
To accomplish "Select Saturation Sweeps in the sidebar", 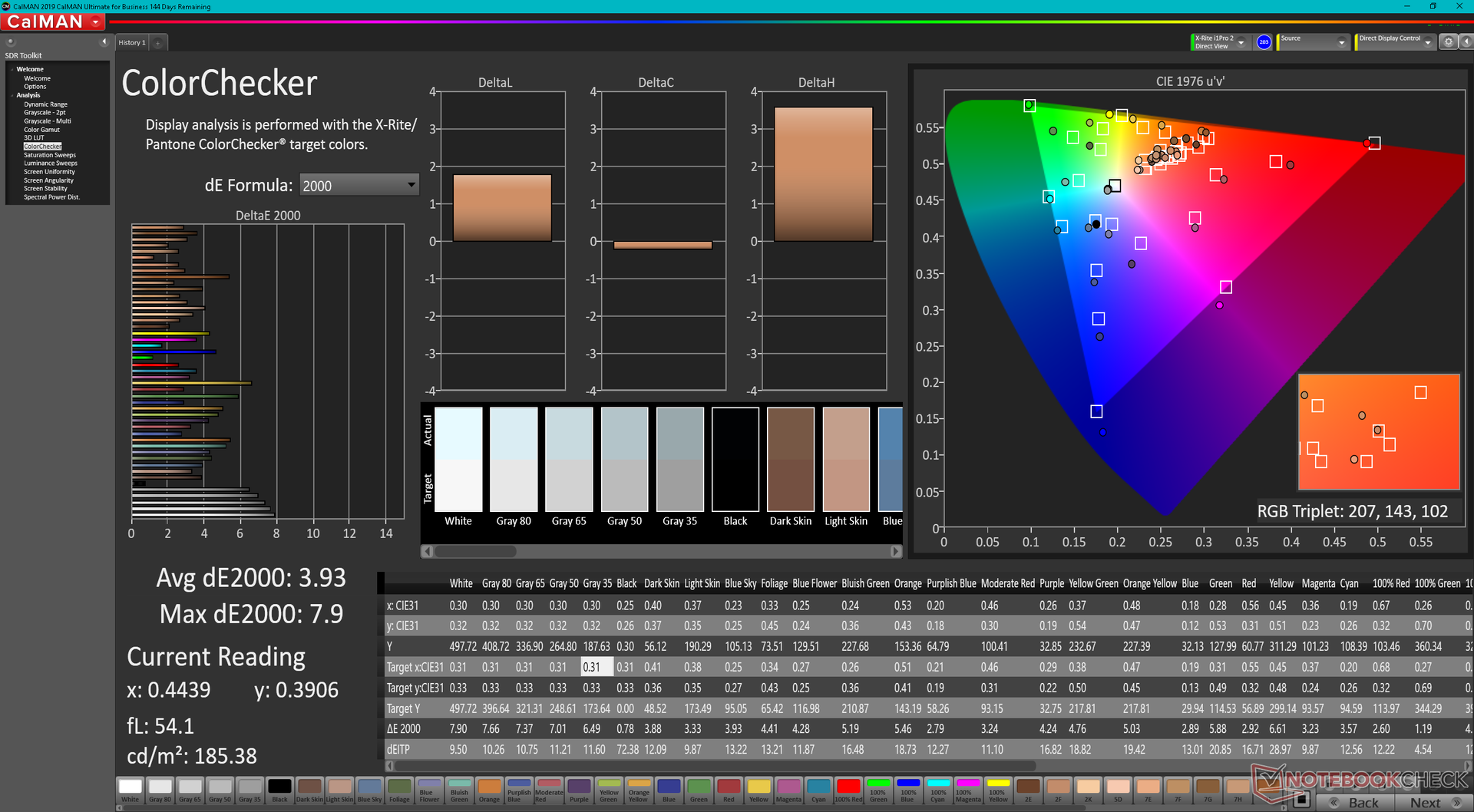I will (x=50, y=155).
